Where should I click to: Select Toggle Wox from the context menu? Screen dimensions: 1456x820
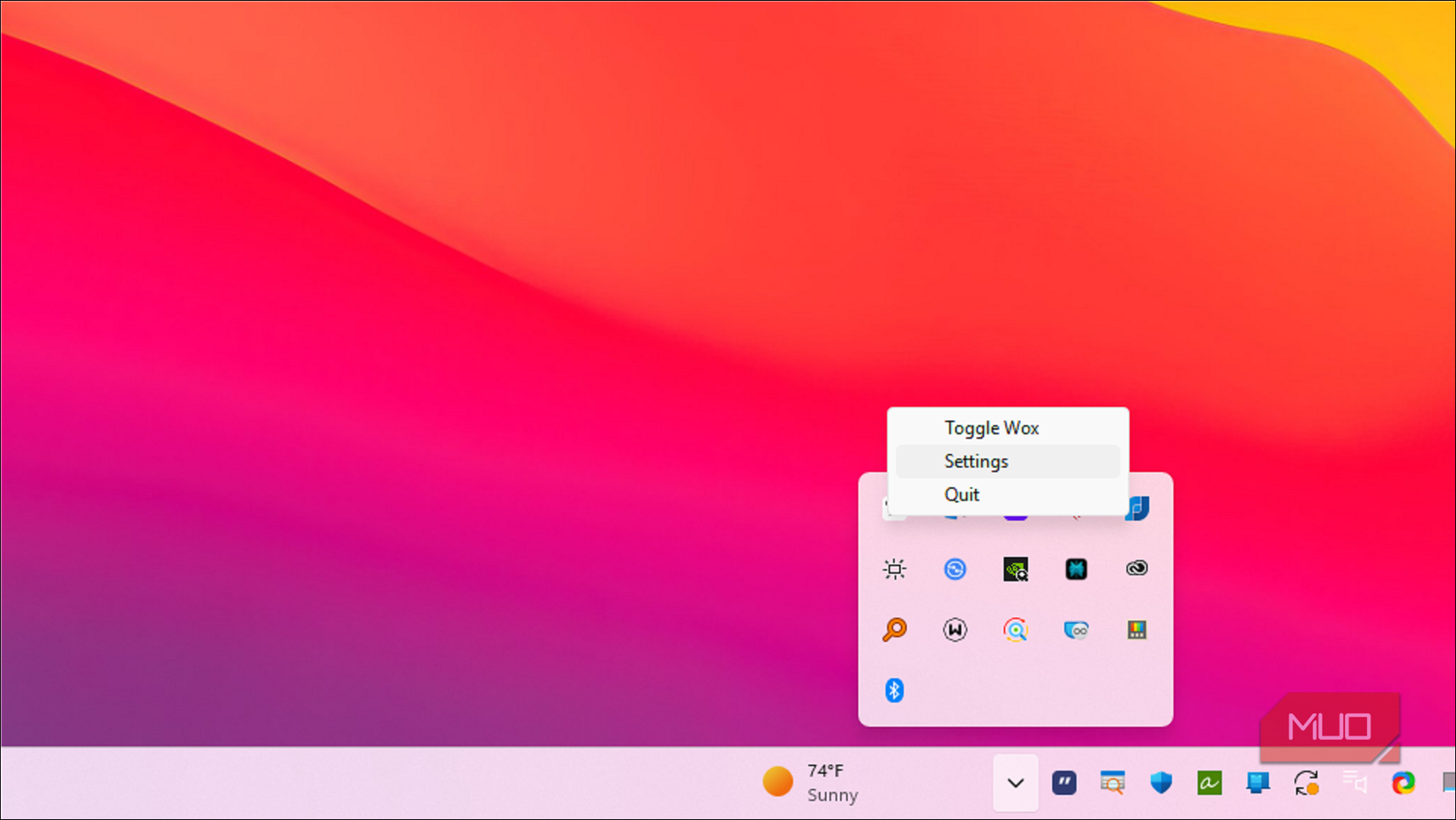[991, 427]
